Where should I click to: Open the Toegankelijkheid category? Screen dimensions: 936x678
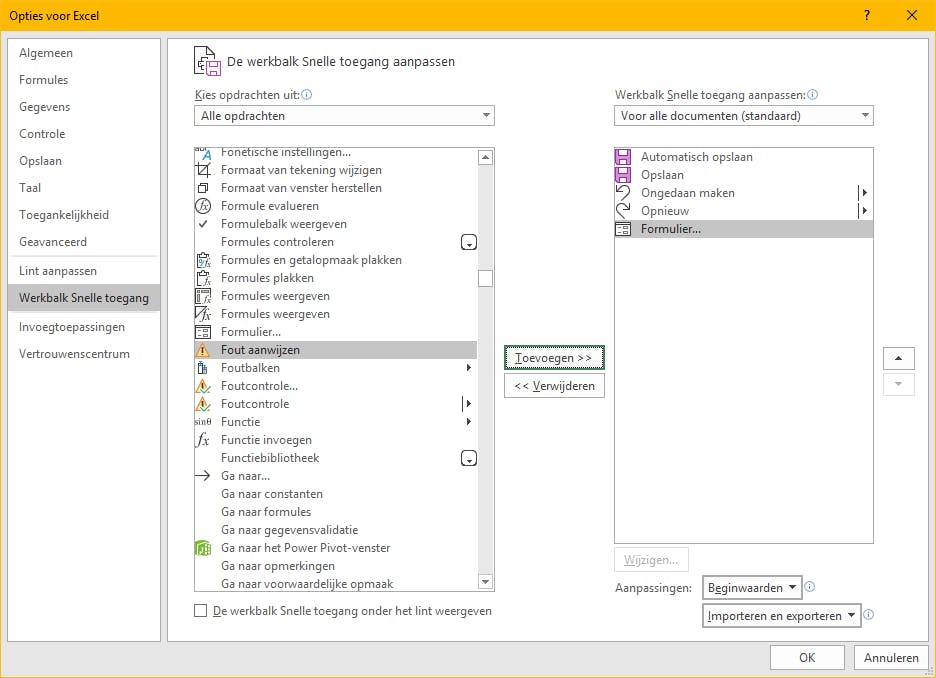(x=84, y=215)
